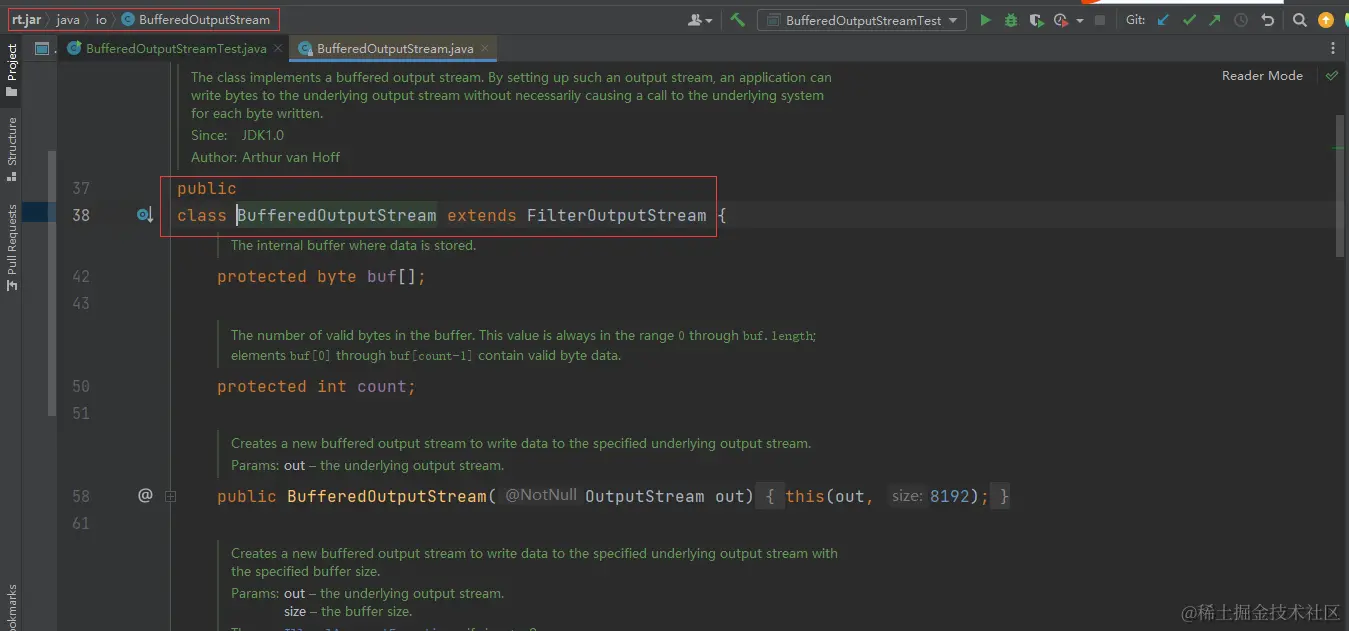Click the @ annotation gutter icon on line 58

145,495
